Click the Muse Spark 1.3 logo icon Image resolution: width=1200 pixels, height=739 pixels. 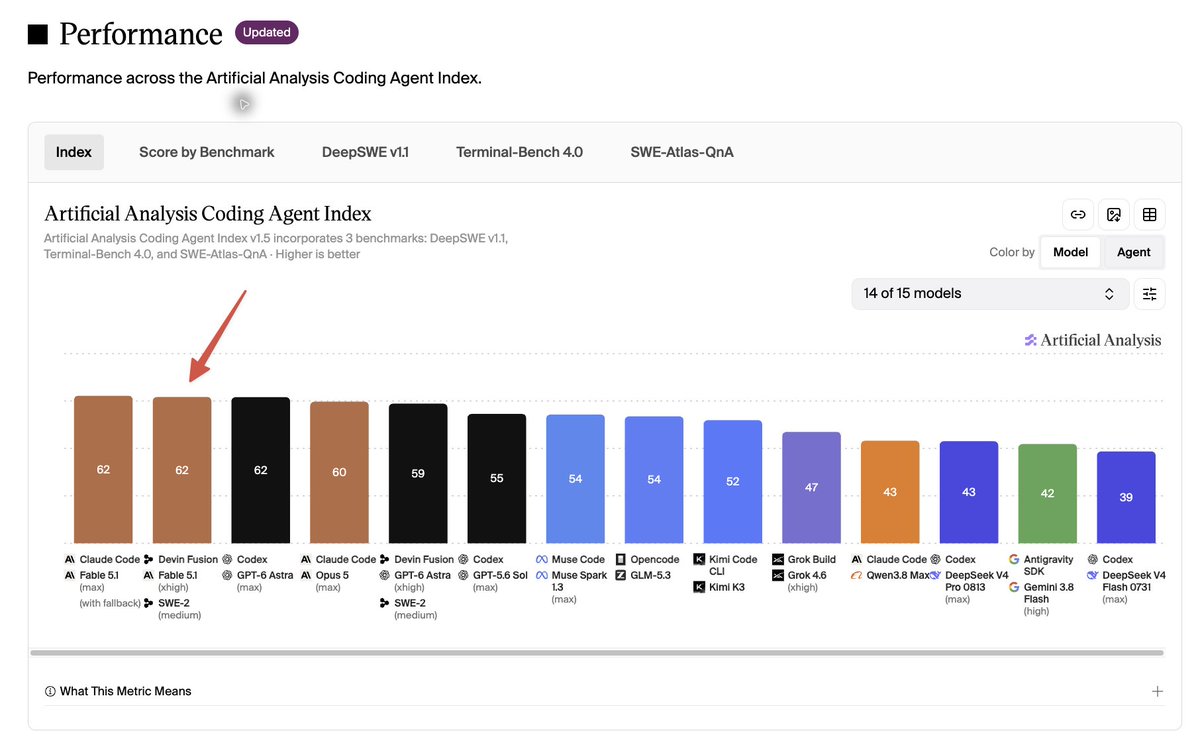541,575
